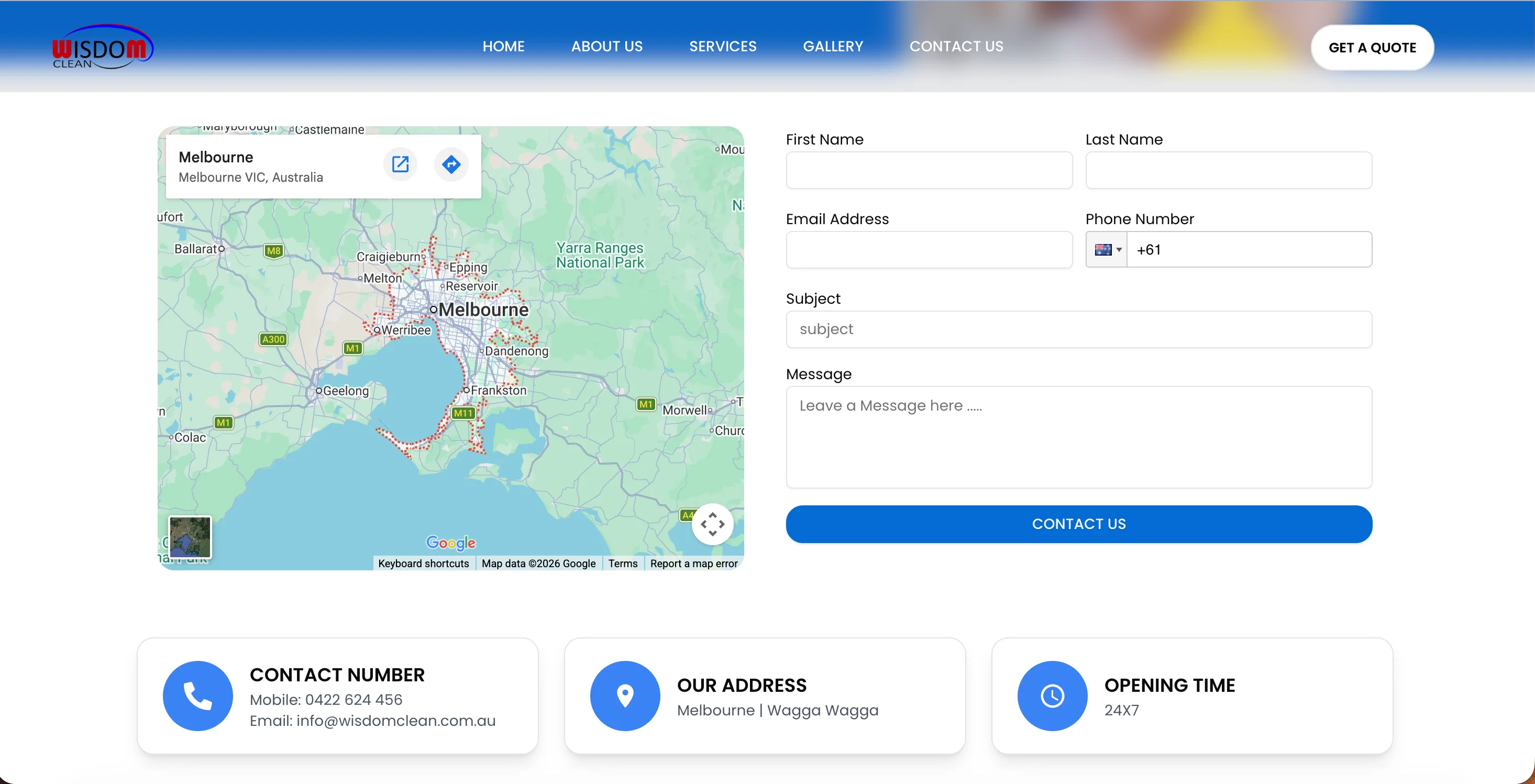
Task: Open the Gallery menu item
Action: [833, 47]
